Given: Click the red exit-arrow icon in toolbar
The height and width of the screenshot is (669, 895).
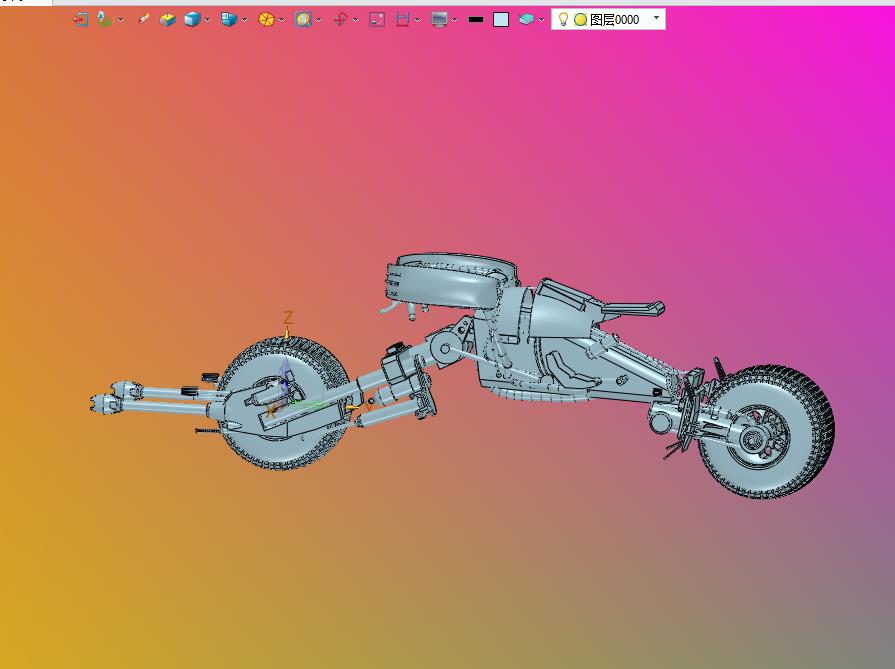Looking at the screenshot, I should [x=80, y=19].
